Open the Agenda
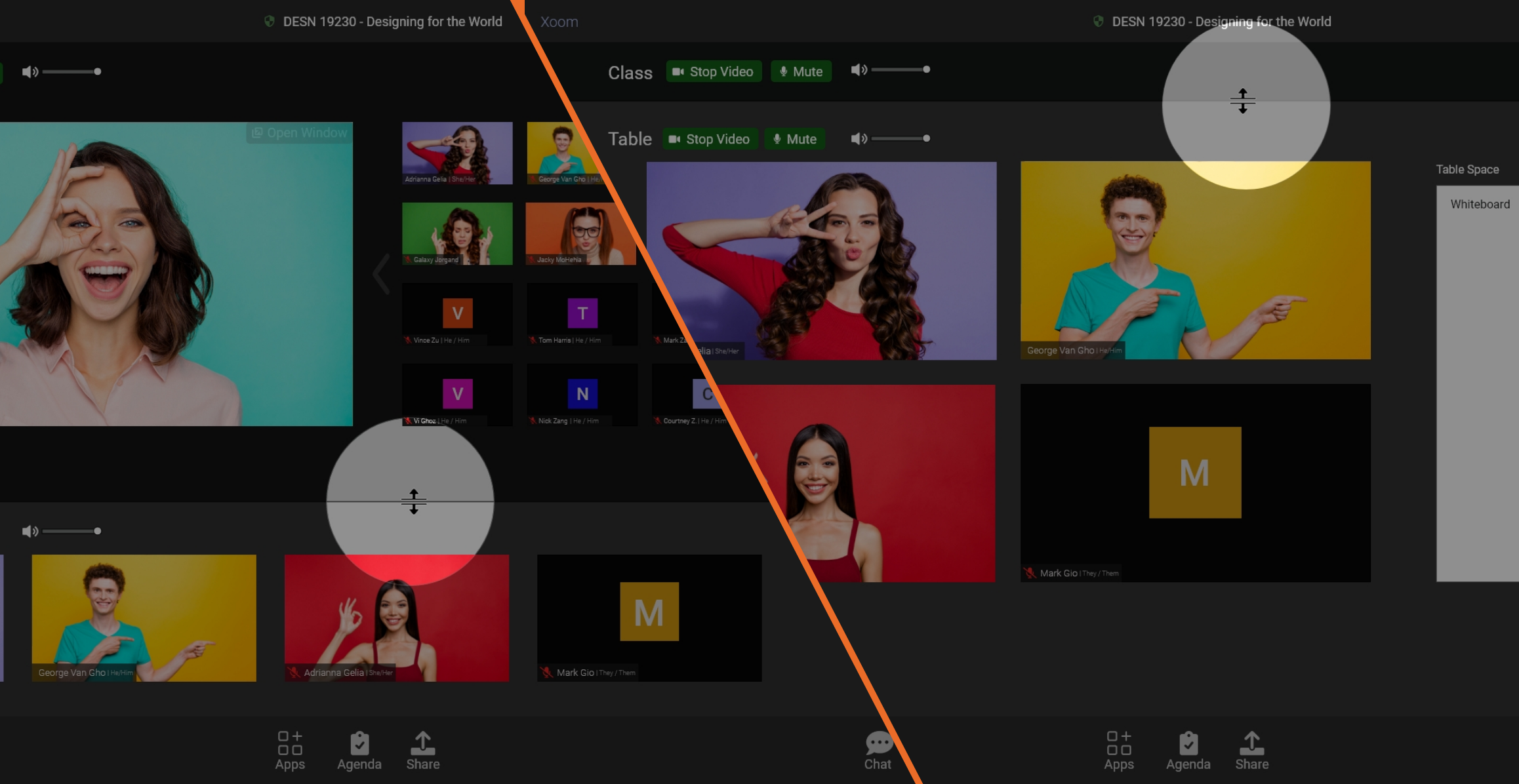The width and height of the screenshot is (1519, 784). [x=359, y=750]
